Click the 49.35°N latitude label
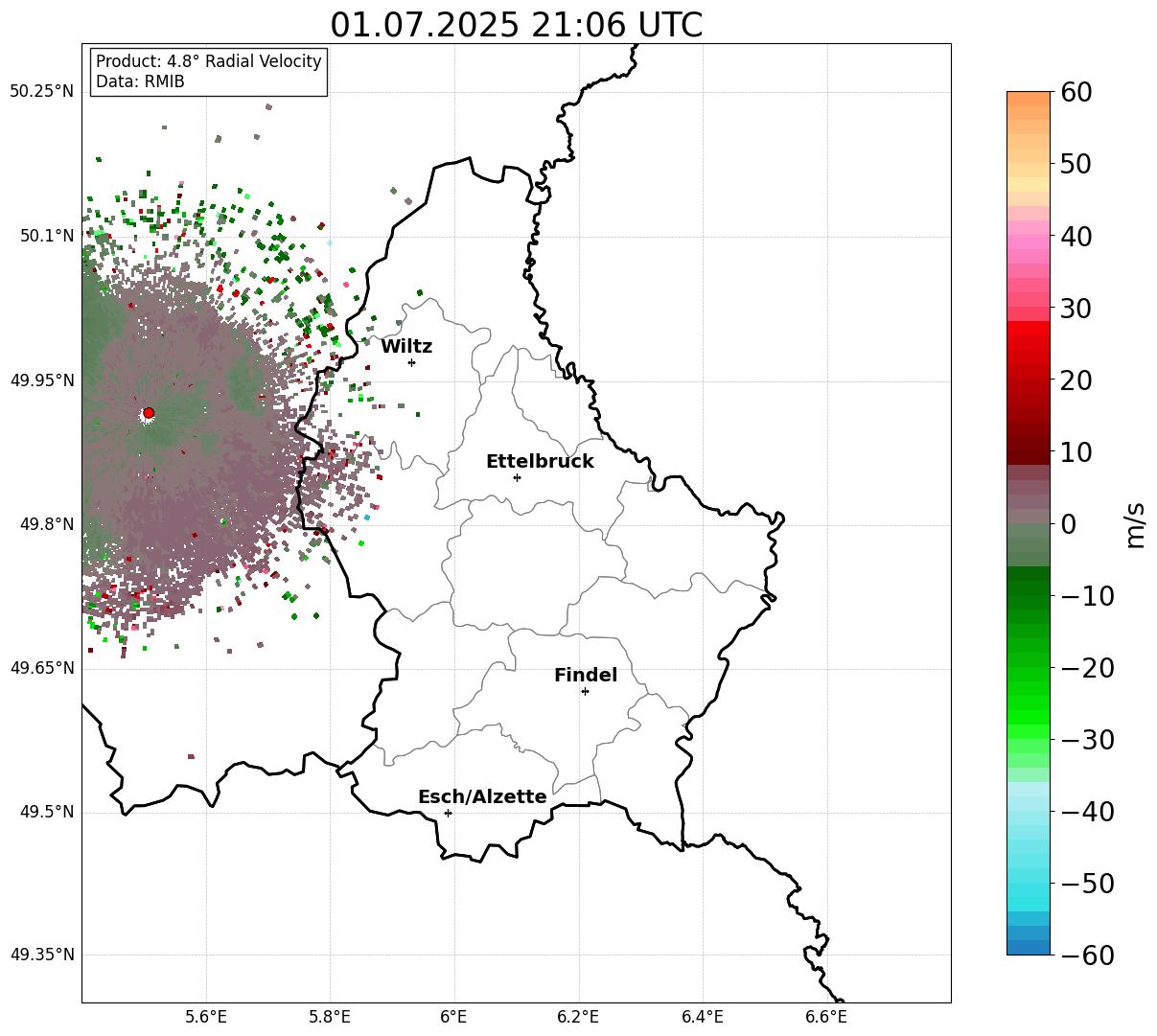 click(41, 955)
